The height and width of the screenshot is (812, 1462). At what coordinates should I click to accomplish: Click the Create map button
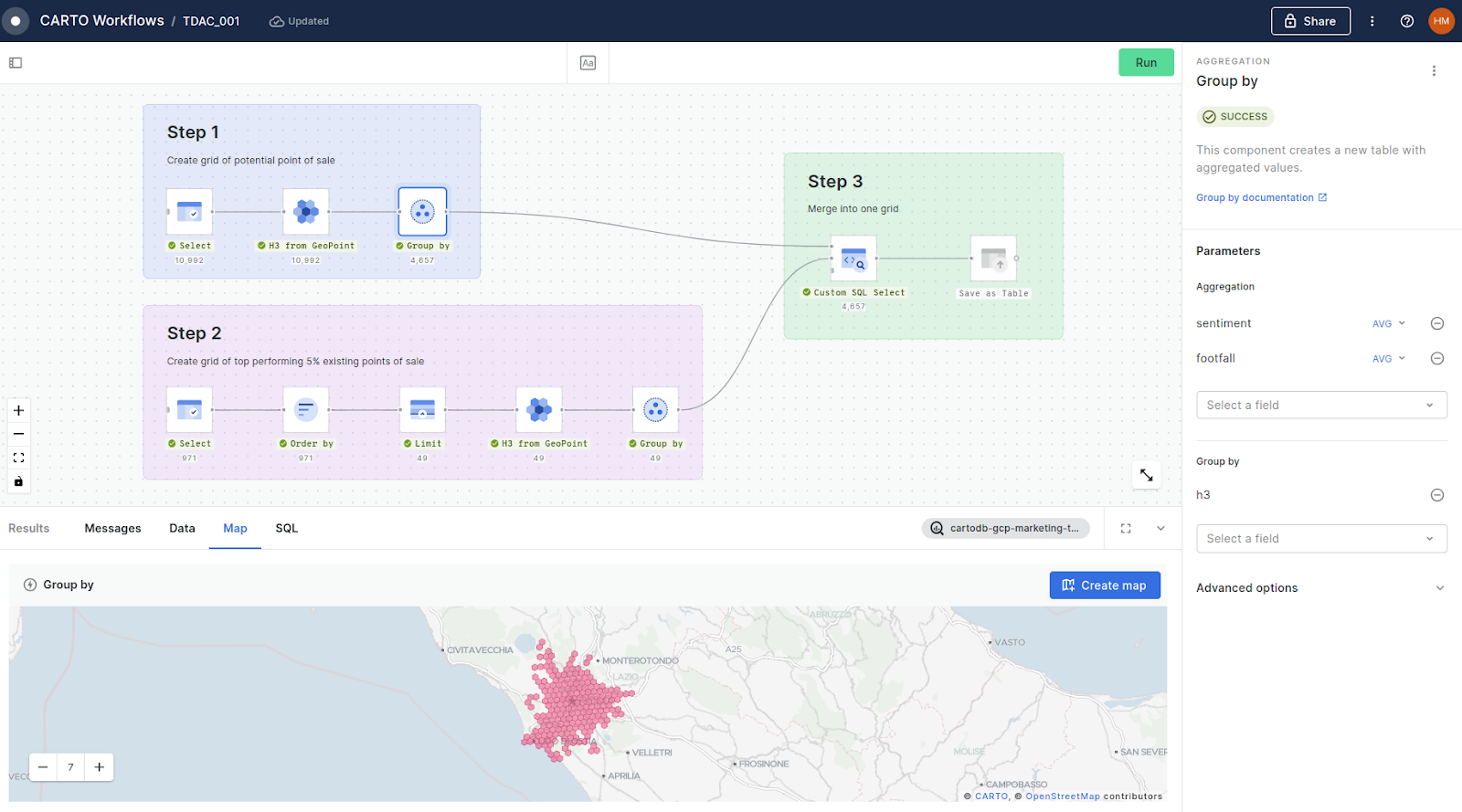tap(1105, 585)
